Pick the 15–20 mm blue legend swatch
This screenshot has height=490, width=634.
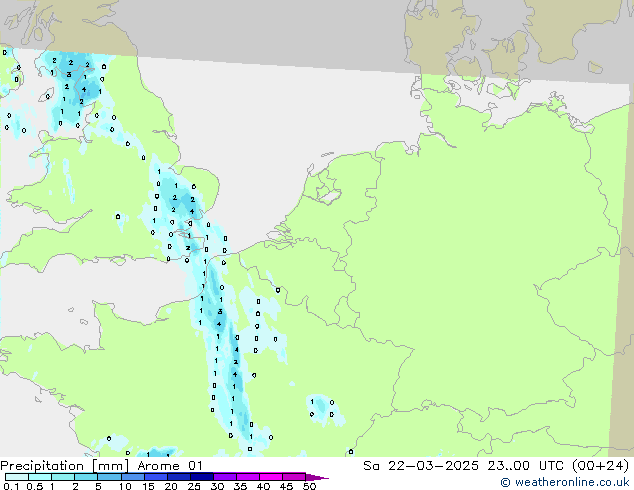point(155,477)
